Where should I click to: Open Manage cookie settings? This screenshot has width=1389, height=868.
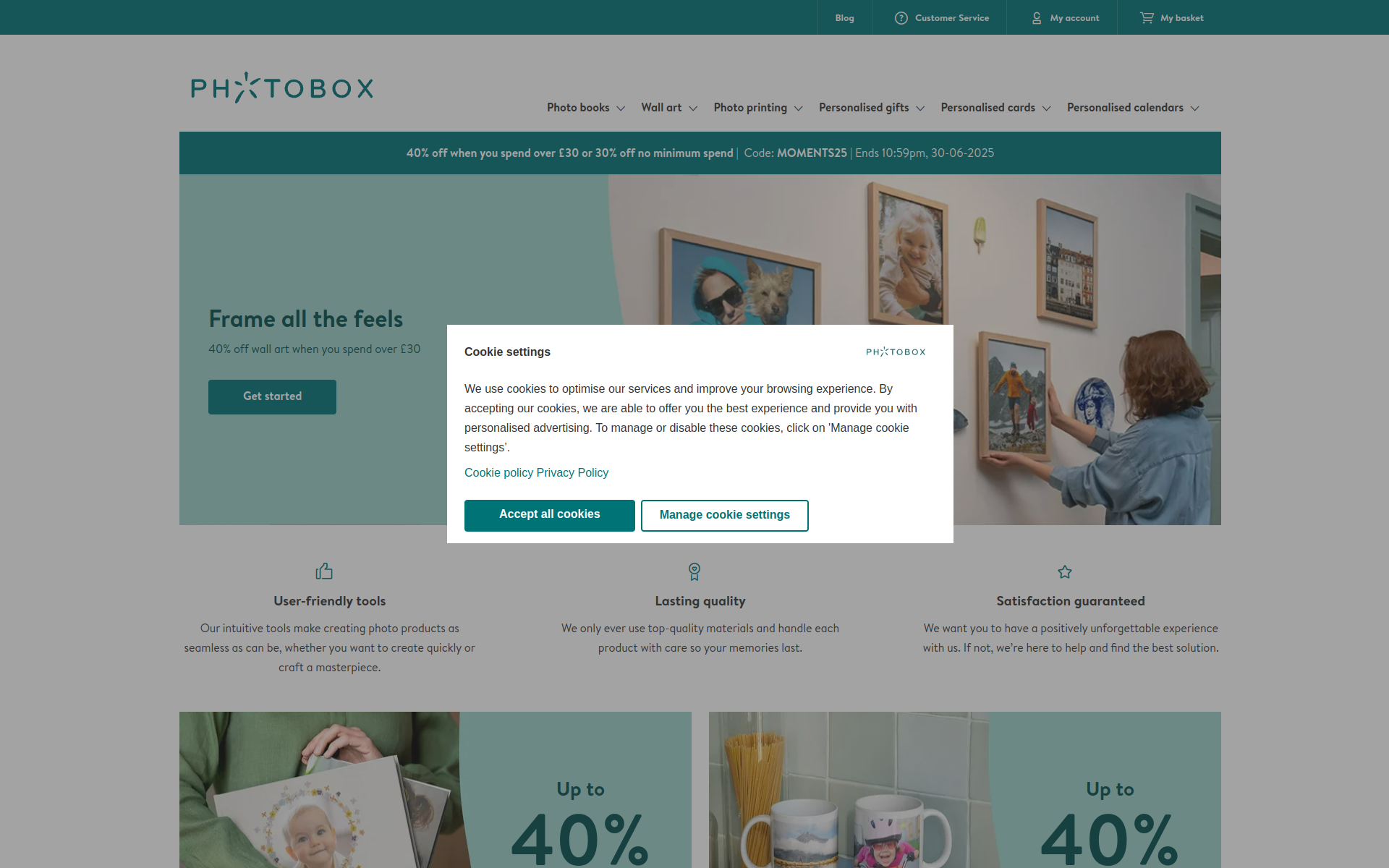click(x=725, y=515)
